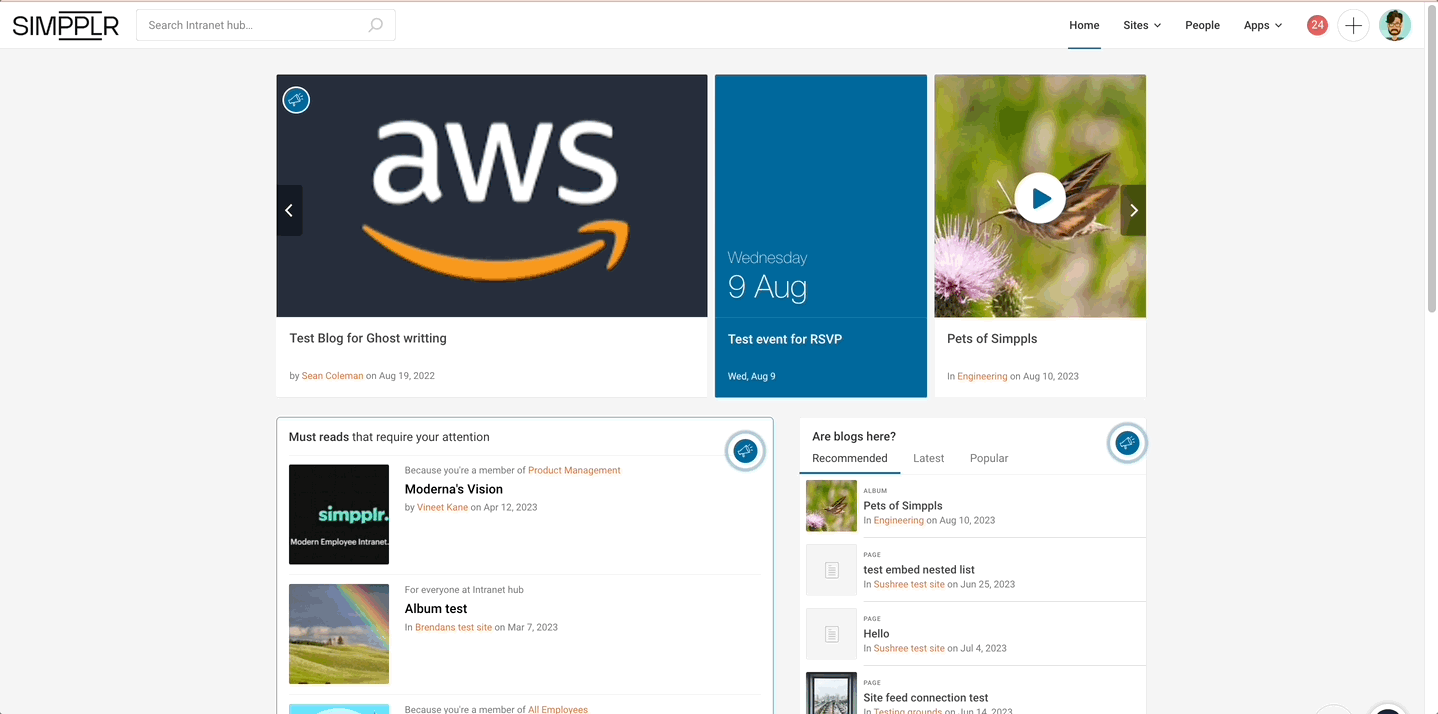Go to the Home tab
1438x714 pixels.
1084,25
